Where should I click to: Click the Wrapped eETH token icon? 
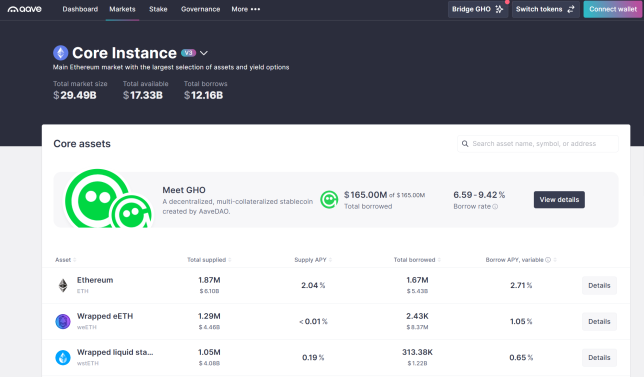(x=63, y=321)
